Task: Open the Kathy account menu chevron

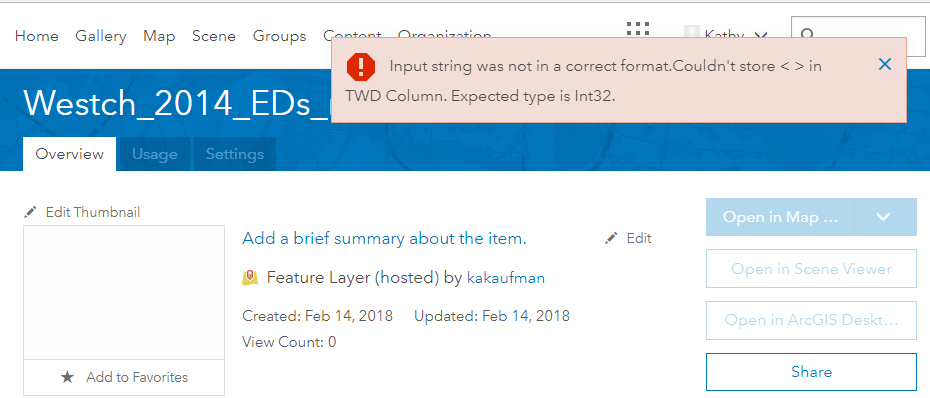Action: pos(760,36)
